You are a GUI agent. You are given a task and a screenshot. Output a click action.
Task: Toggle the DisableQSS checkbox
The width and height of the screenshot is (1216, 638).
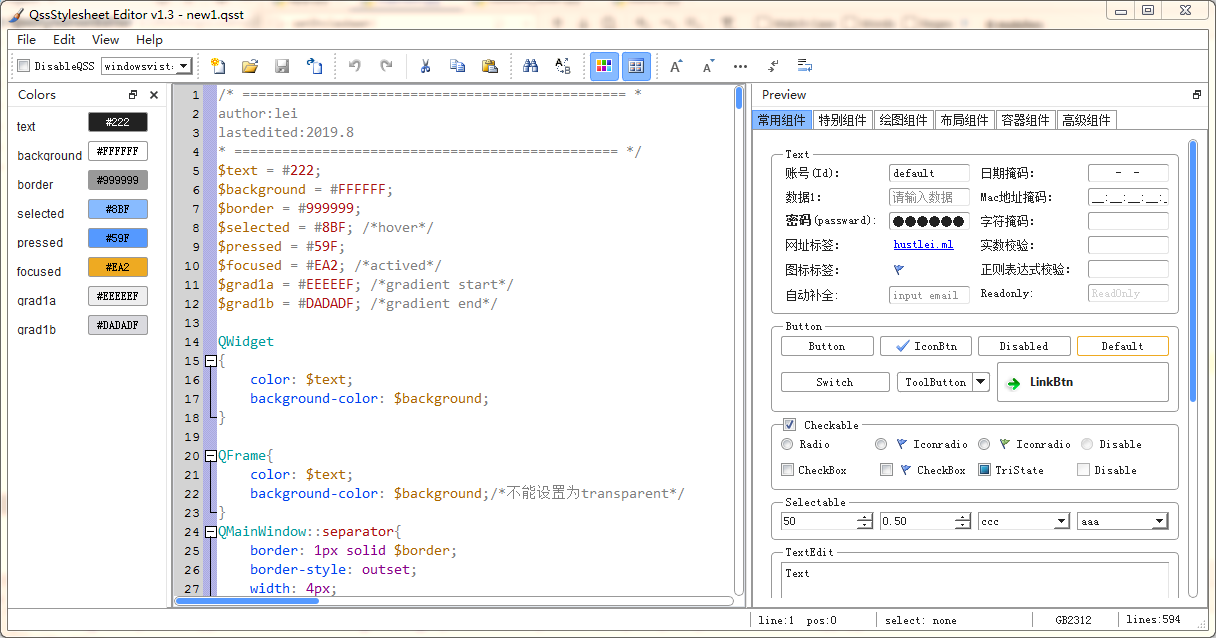[x=23, y=66]
